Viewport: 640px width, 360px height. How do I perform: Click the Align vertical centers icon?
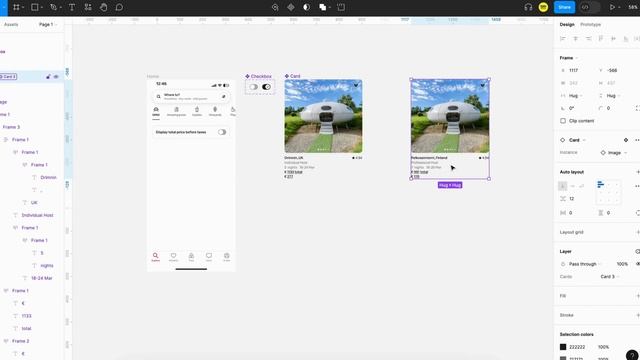click(x=613, y=38)
